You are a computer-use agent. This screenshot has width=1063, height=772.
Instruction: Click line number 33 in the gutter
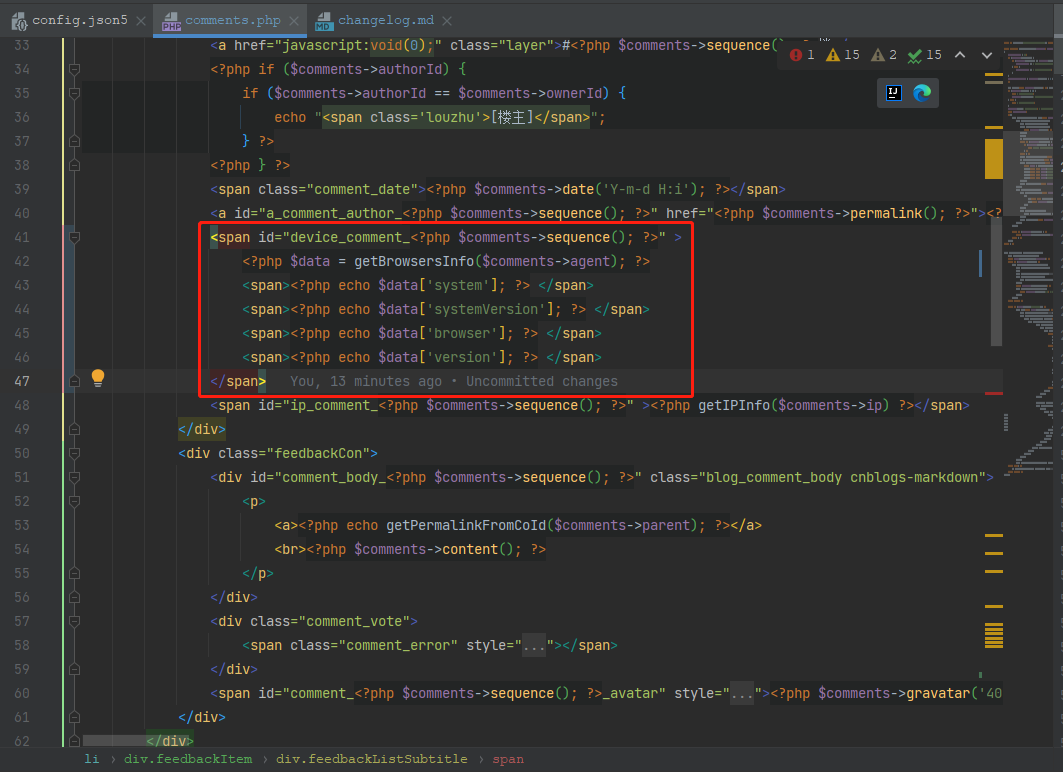pyautogui.click(x=22, y=45)
